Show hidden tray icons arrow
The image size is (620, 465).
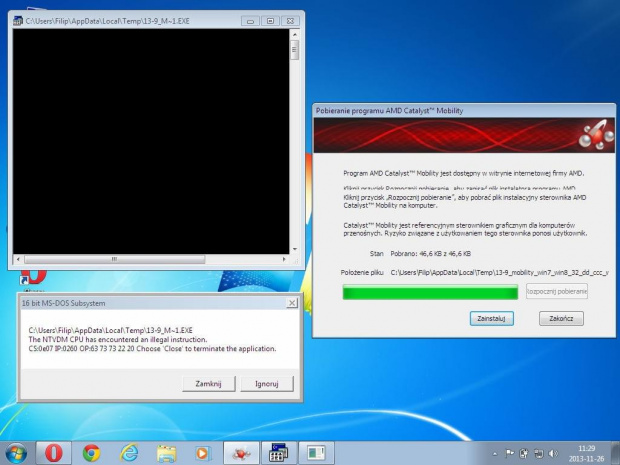coord(495,454)
